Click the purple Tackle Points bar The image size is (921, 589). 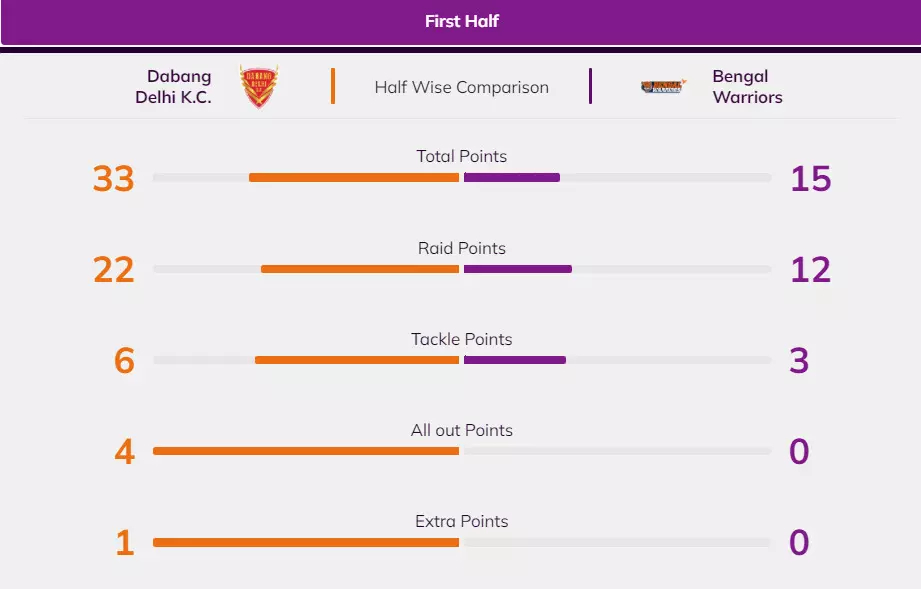click(514, 360)
